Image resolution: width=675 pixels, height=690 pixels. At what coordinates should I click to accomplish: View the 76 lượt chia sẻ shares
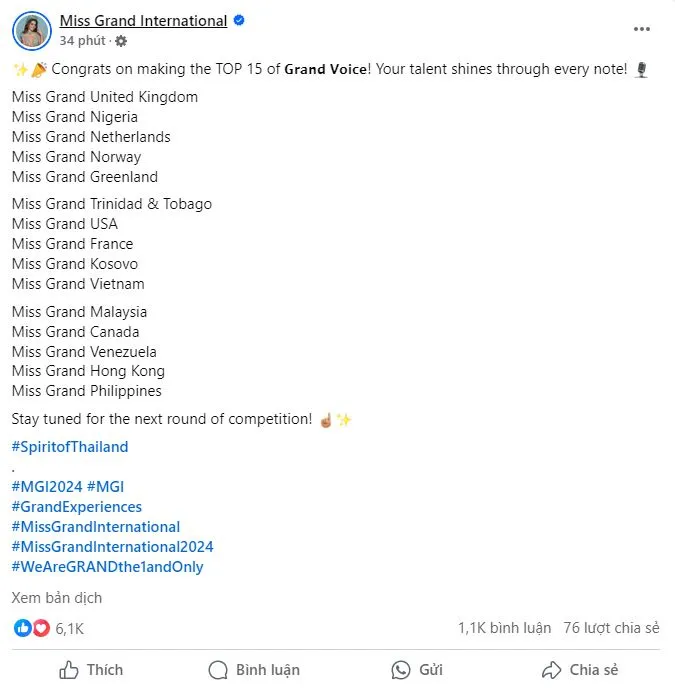pyautogui.click(x=611, y=628)
